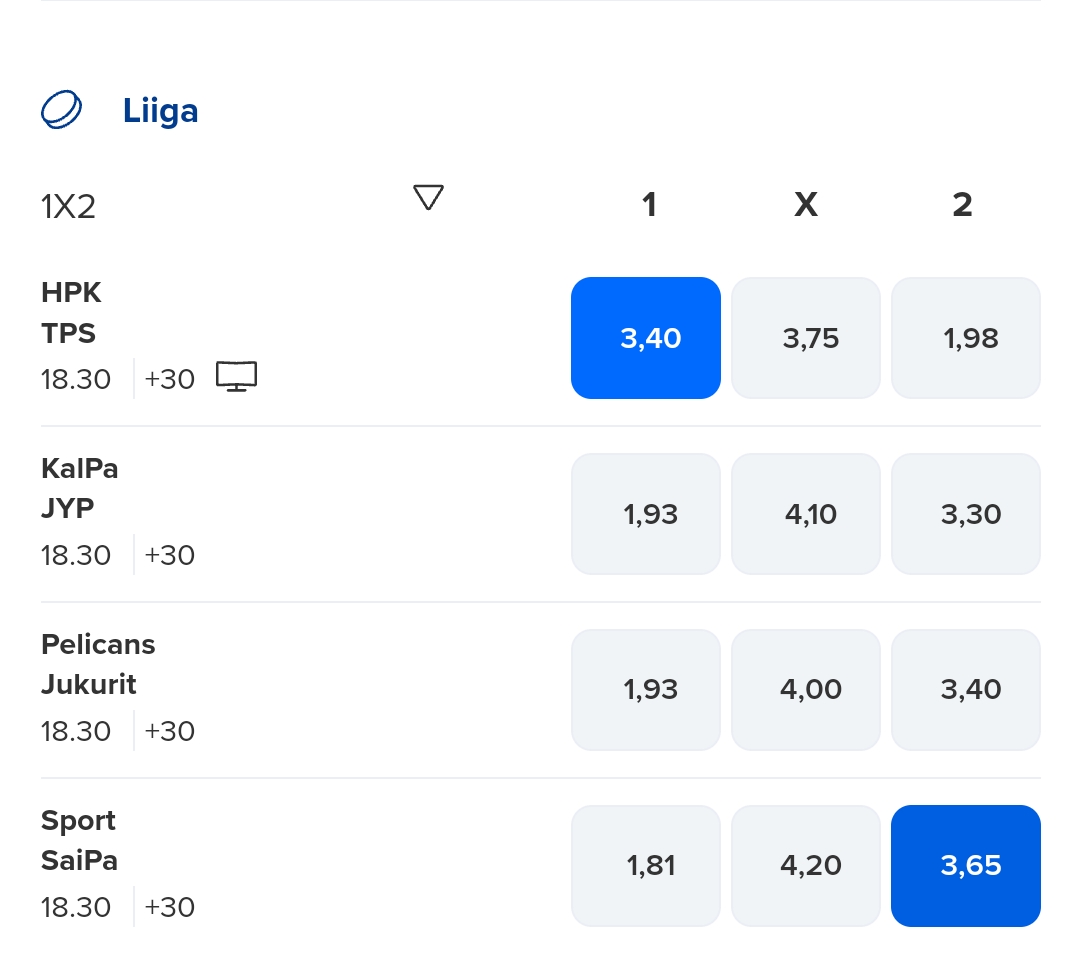Deselect HPK home win odds 3,40
The height and width of the screenshot is (953, 1080).
646,338
